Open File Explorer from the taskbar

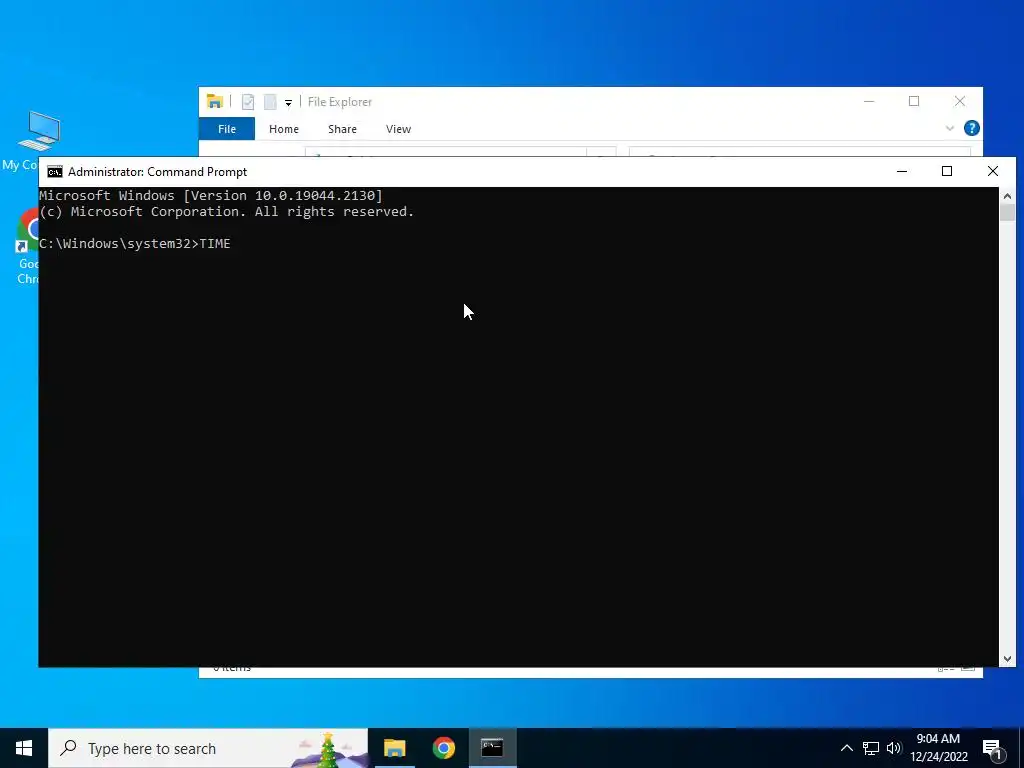[394, 748]
